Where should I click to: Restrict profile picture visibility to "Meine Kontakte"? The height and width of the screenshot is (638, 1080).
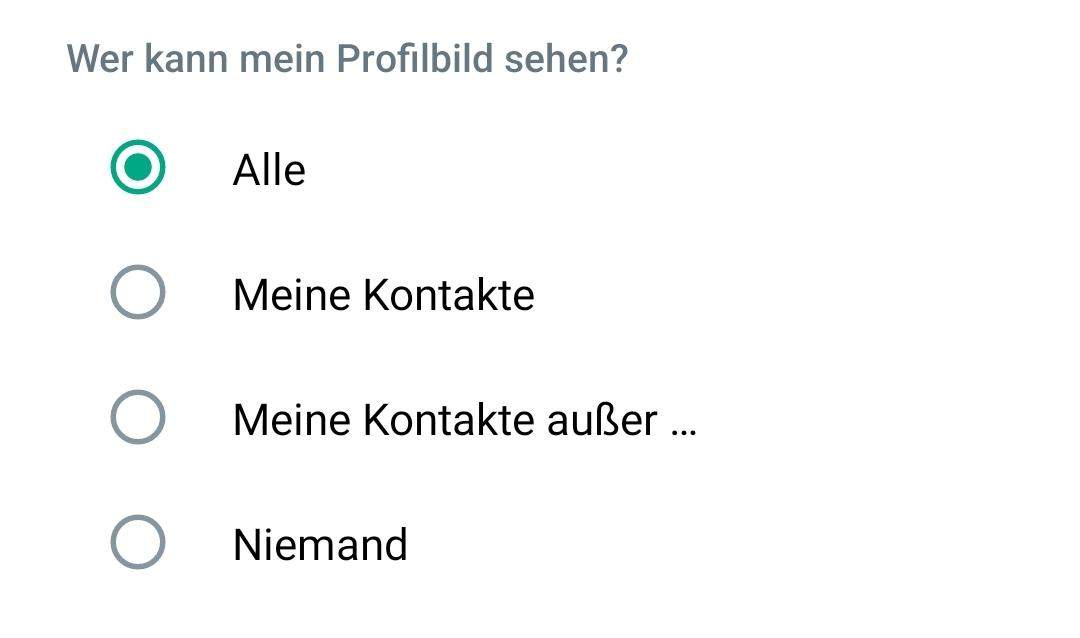click(383, 295)
